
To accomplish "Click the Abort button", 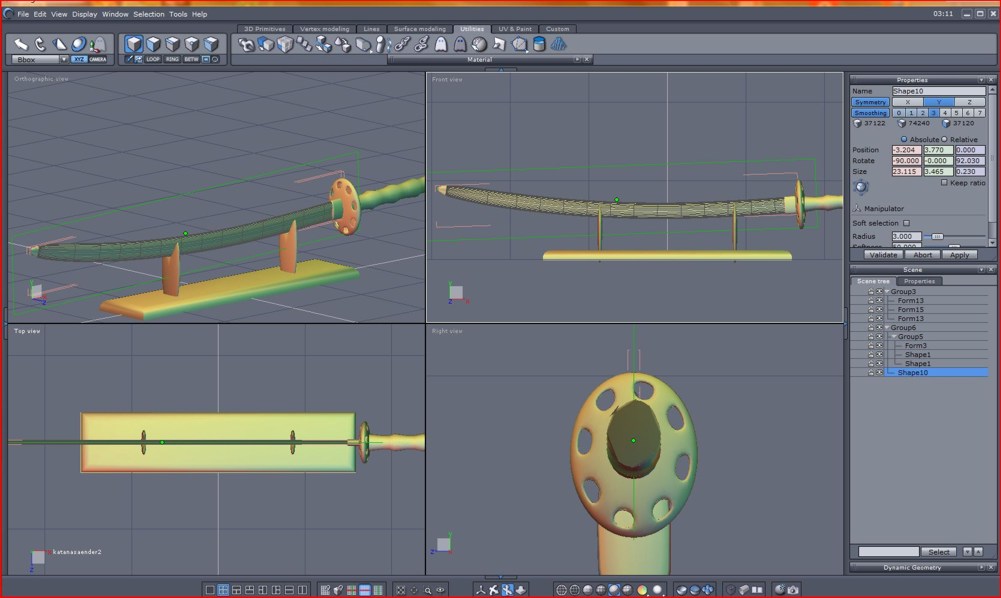I will (x=922, y=255).
